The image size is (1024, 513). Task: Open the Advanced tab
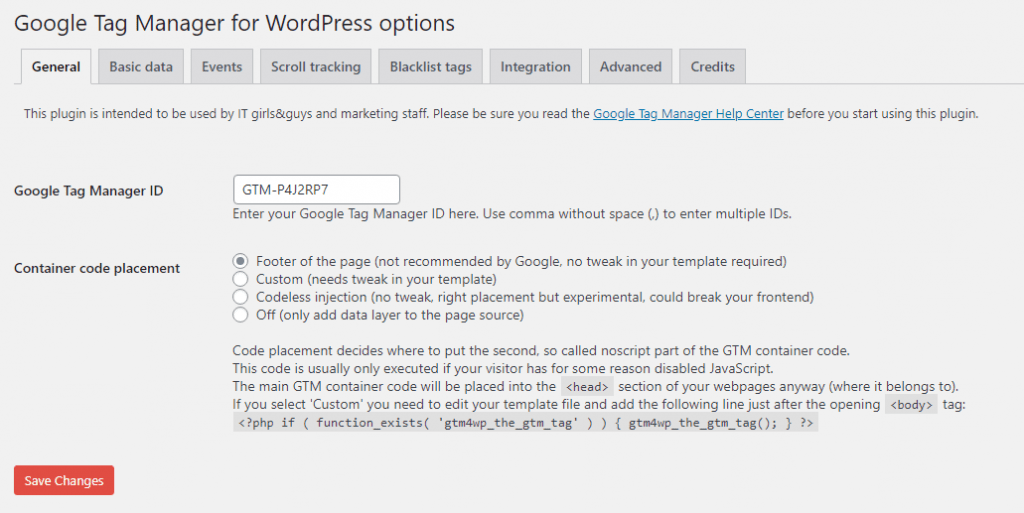tap(630, 67)
